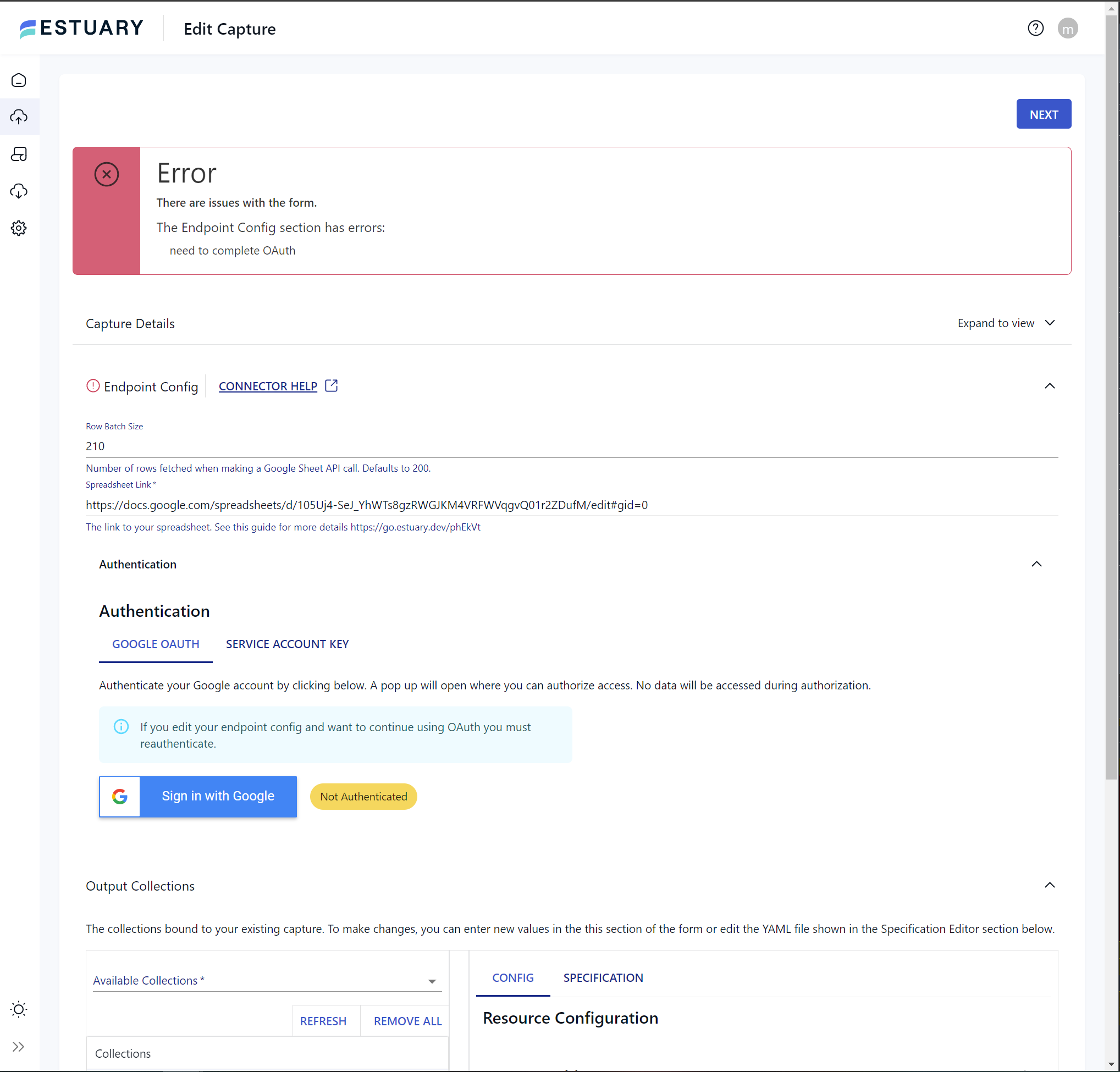The width and height of the screenshot is (1120, 1072).
Task: Click the Collections column header
Action: 267,1054
